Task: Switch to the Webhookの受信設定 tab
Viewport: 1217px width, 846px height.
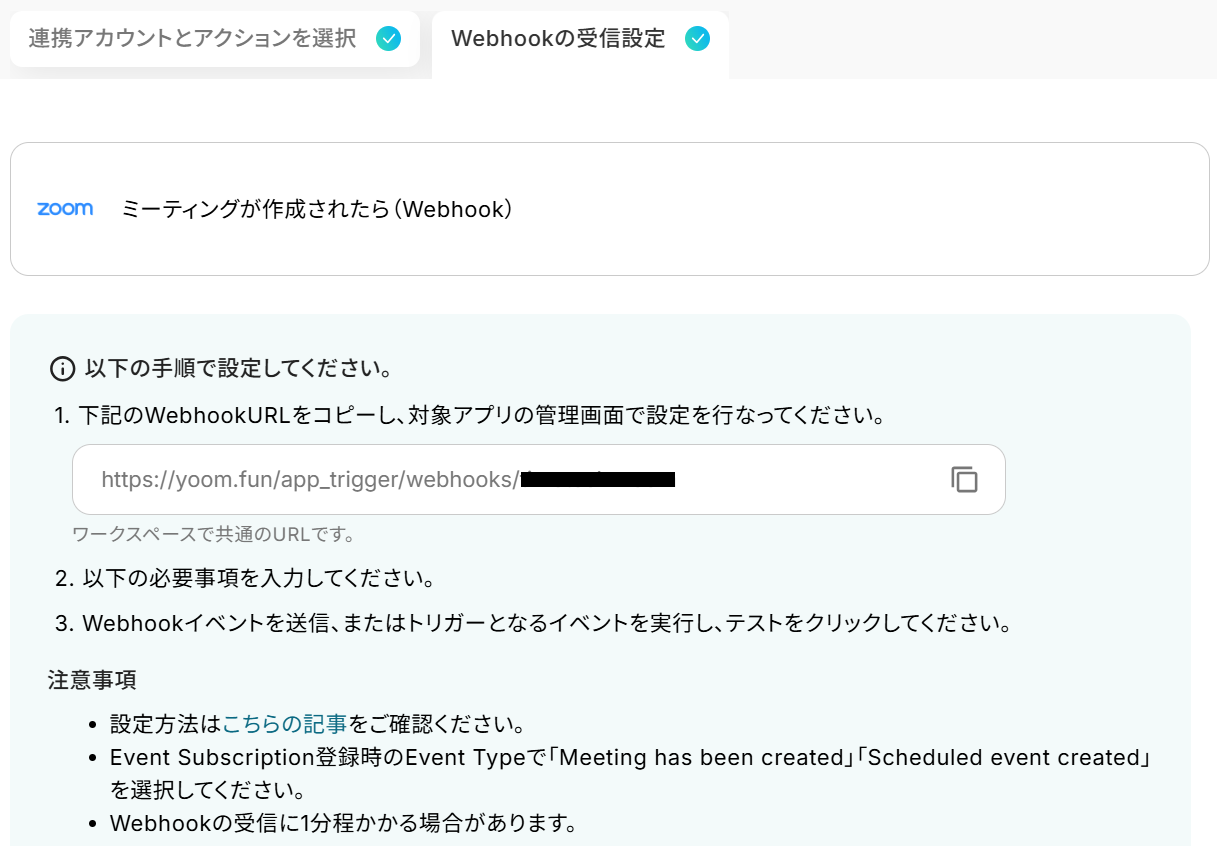Action: coord(558,39)
